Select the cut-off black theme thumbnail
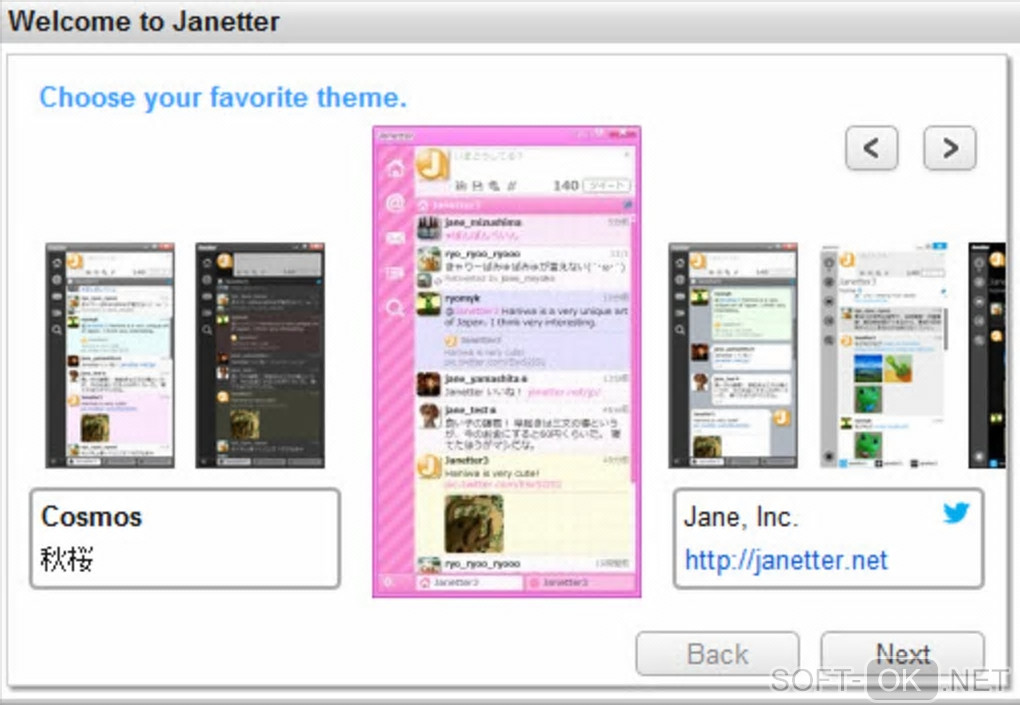The width and height of the screenshot is (1020, 705). click(987, 355)
